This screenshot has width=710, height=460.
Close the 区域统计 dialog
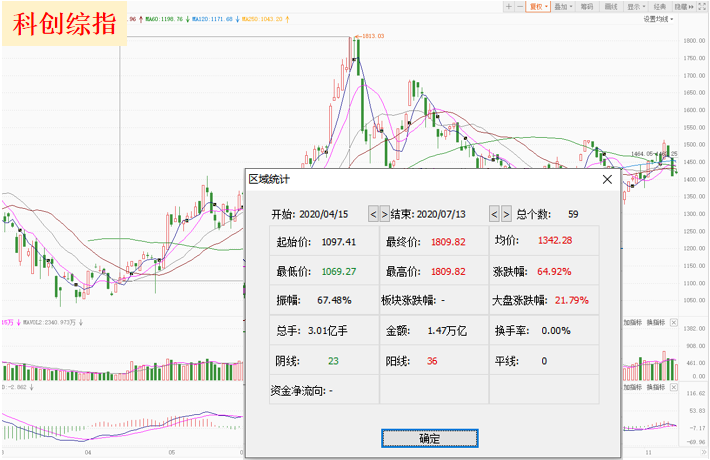(x=607, y=179)
